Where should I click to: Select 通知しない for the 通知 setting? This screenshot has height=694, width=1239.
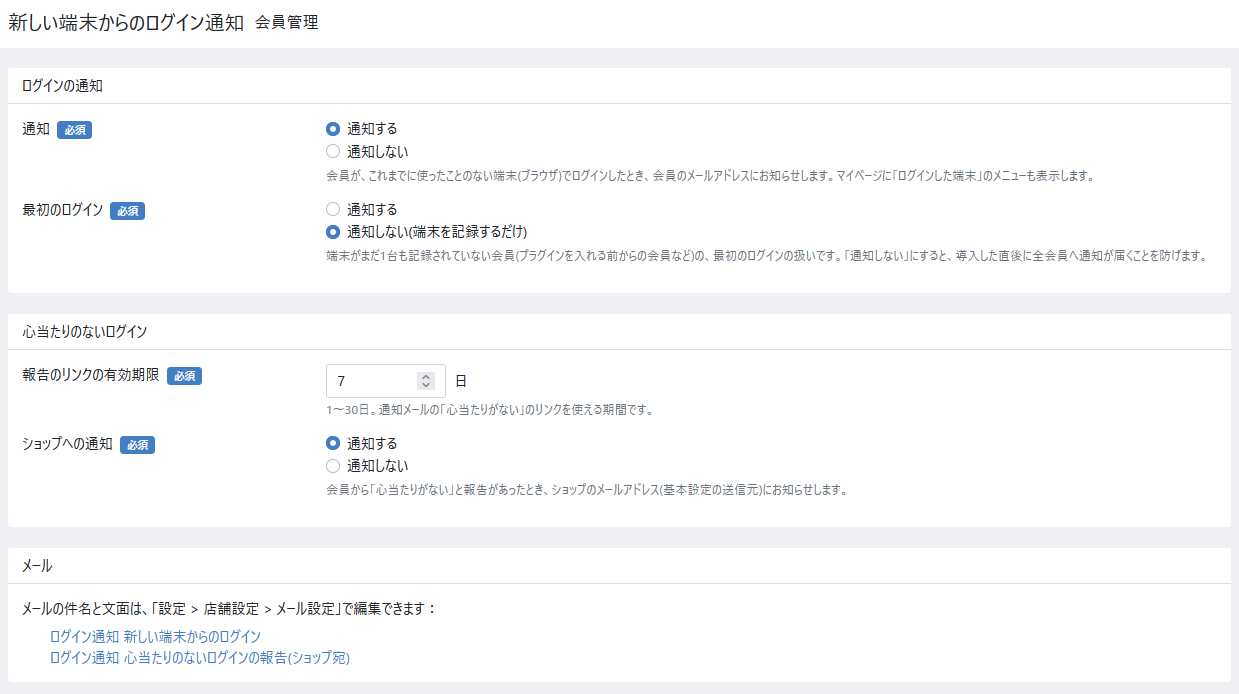(333, 152)
